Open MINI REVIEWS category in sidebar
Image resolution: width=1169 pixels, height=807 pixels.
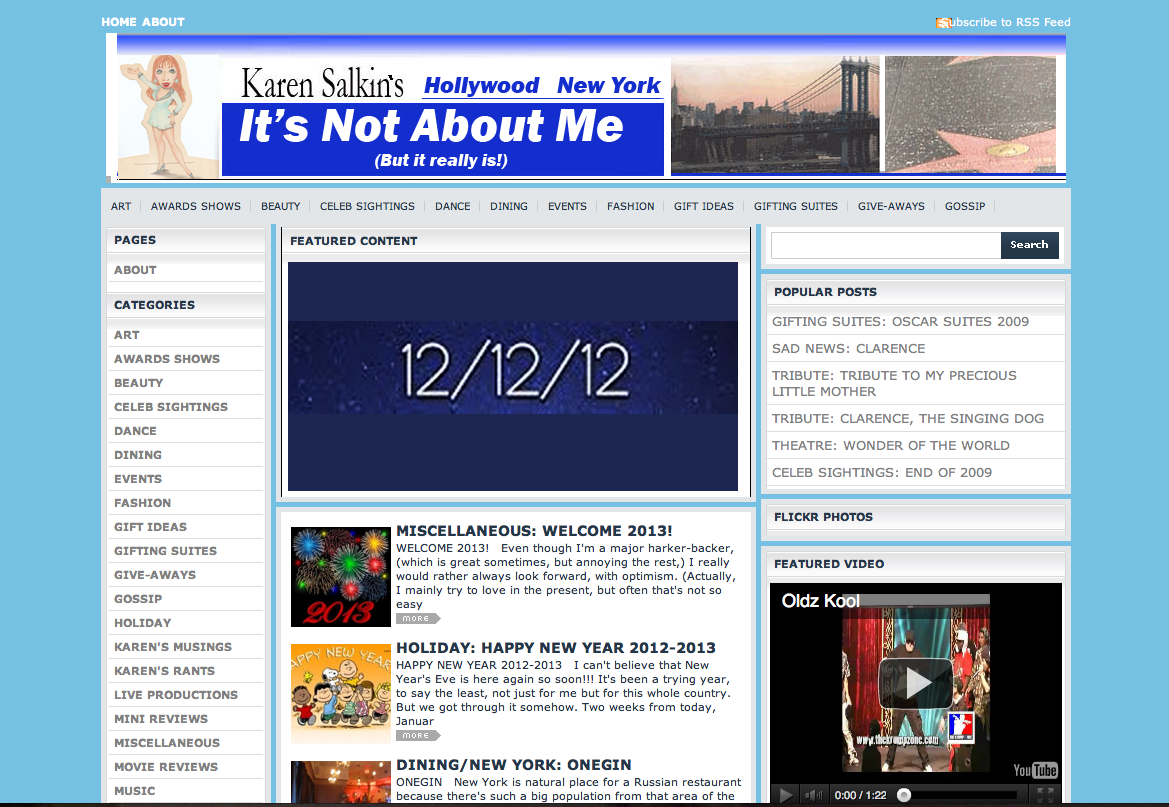pyautogui.click(x=161, y=718)
